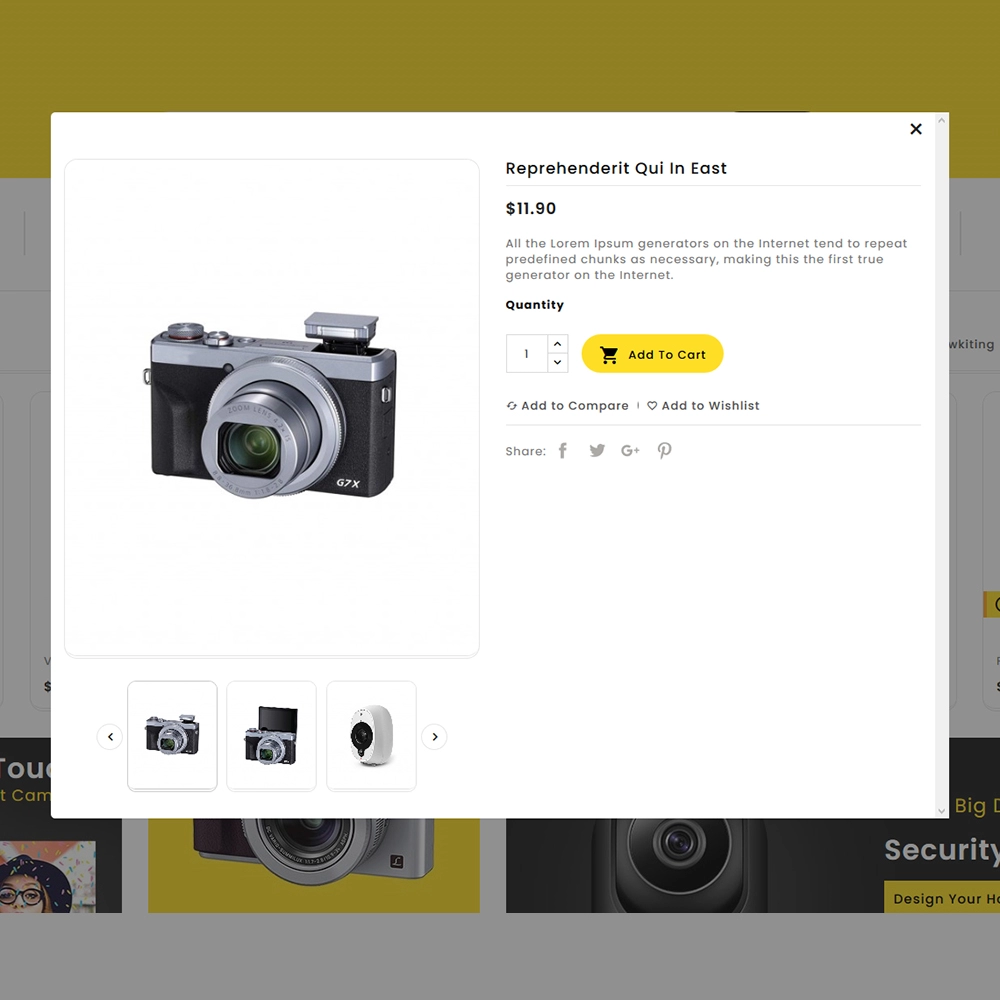Select the white security camera thumbnail
This screenshot has width=1000, height=1000.
tap(371, 736)
